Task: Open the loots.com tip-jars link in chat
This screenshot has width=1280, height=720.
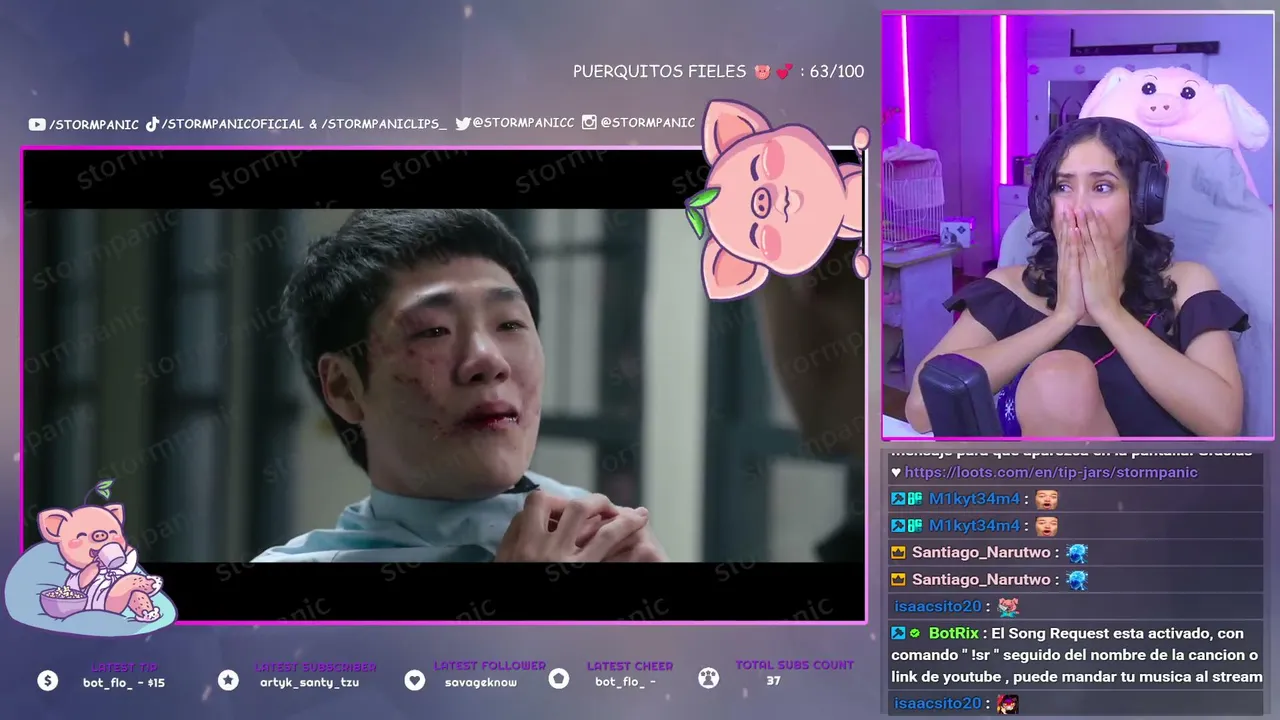Action: coord(1051,472)
